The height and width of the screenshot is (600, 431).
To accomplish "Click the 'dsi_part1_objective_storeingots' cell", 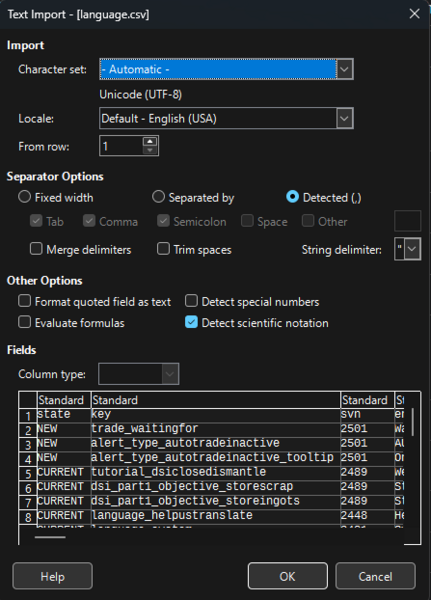I will pyautogui.click(x=216, y=501).
